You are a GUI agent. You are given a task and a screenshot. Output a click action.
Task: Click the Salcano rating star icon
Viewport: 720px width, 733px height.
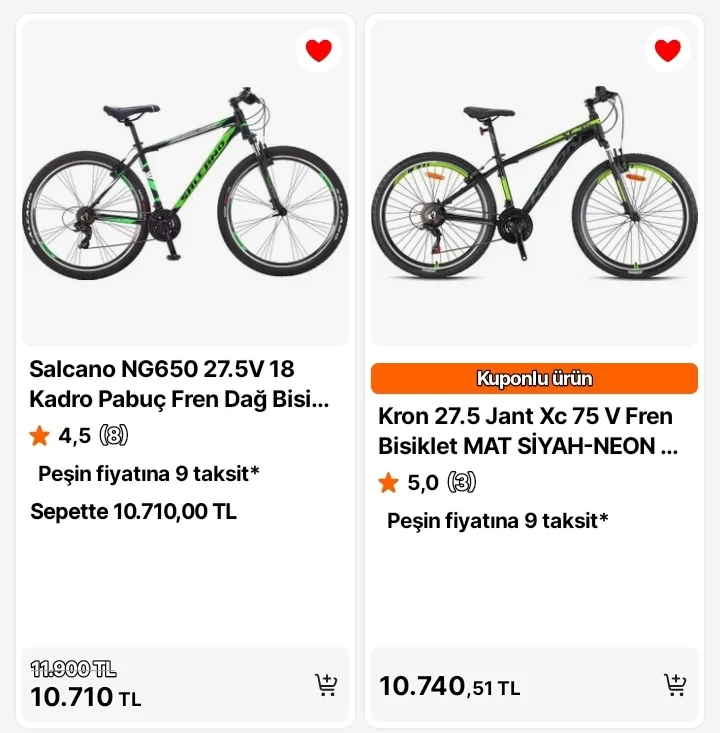pyautogui.click(x=40, y=435)
